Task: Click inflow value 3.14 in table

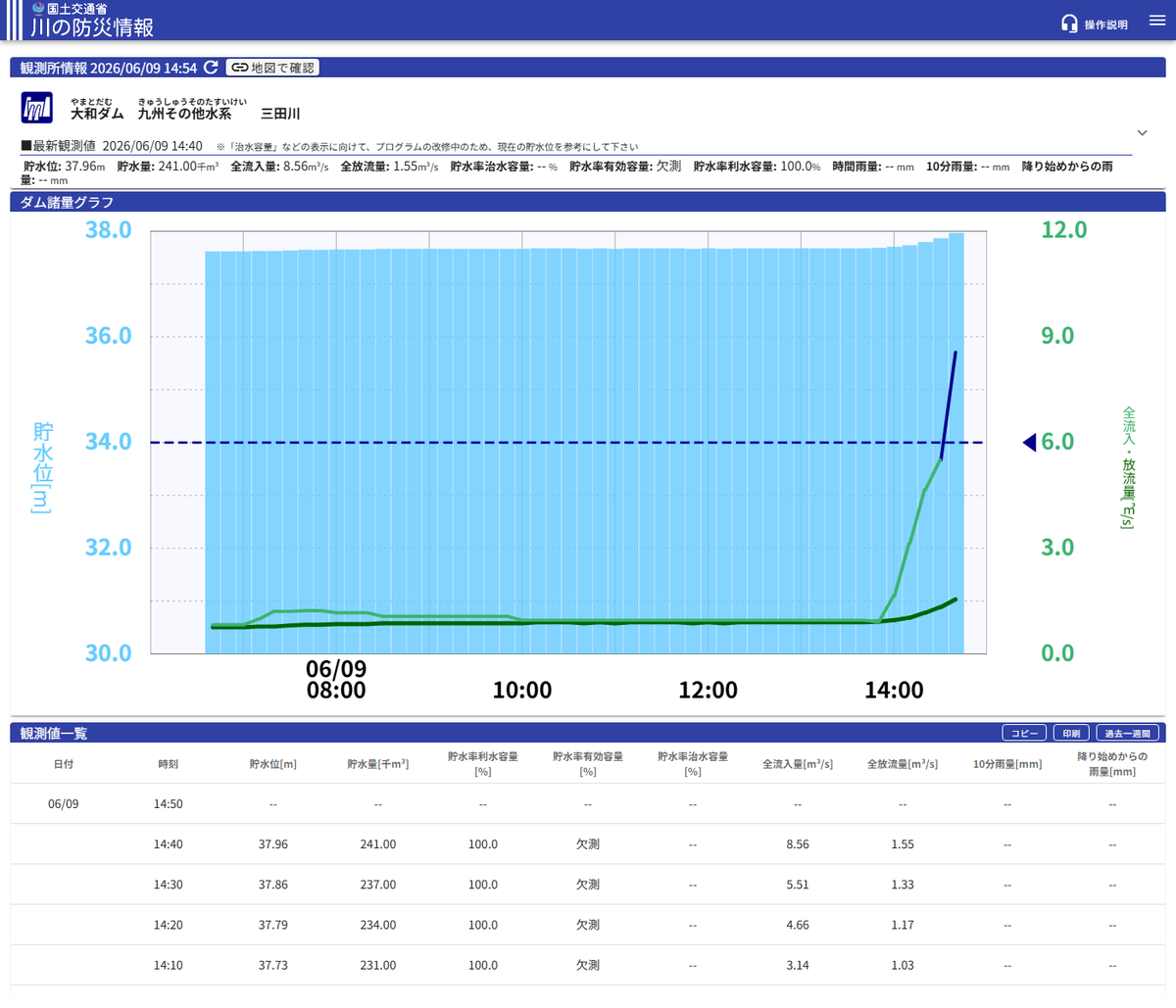Action: [798, 965]
